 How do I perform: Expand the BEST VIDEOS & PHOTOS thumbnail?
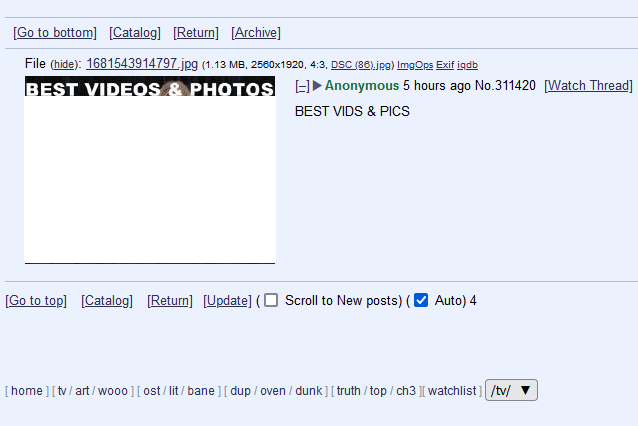(150, 170)
